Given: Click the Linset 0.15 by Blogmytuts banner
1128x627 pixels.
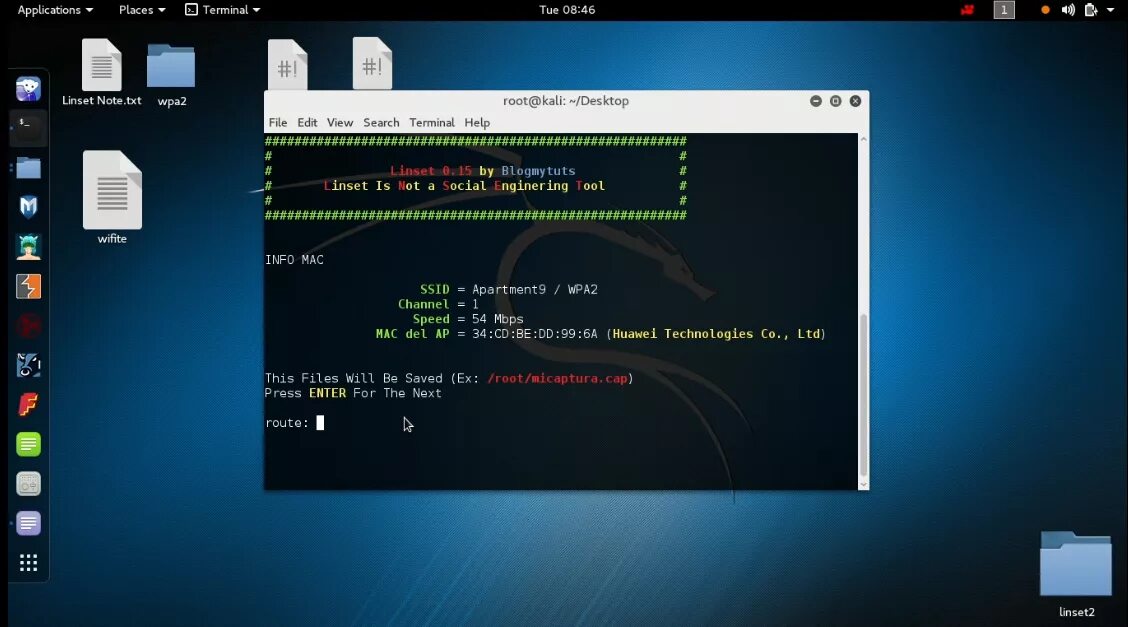Looking at the screenshot, I should [483, 170].
